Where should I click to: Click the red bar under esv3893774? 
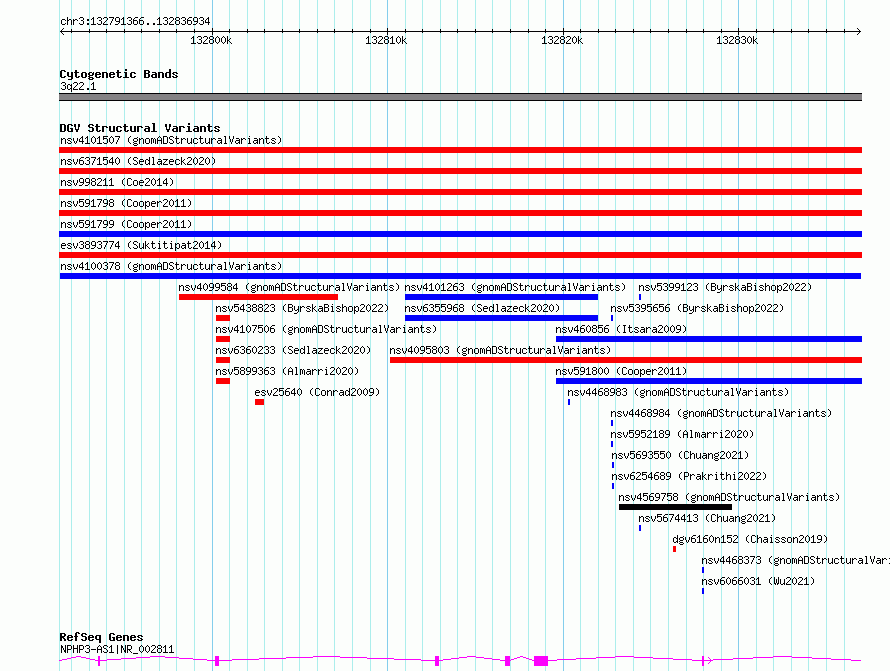(x=460, y=255)
